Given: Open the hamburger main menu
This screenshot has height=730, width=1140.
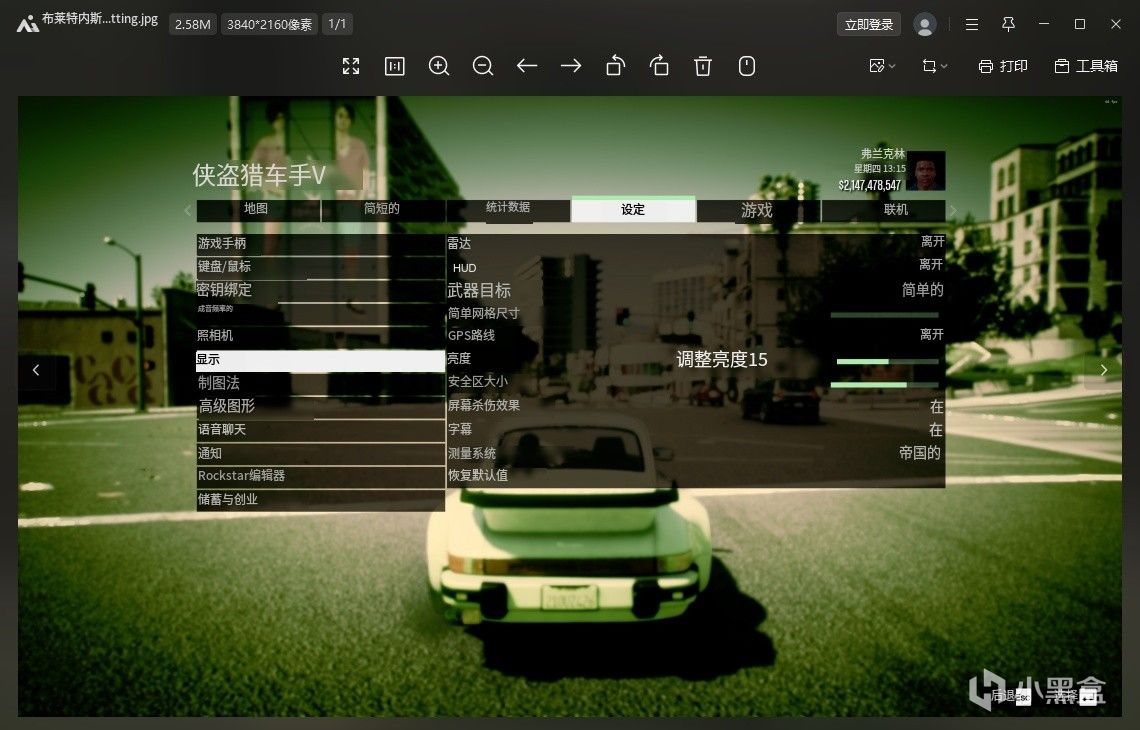Looking at the screenshot, I should (x=971, y=25).
